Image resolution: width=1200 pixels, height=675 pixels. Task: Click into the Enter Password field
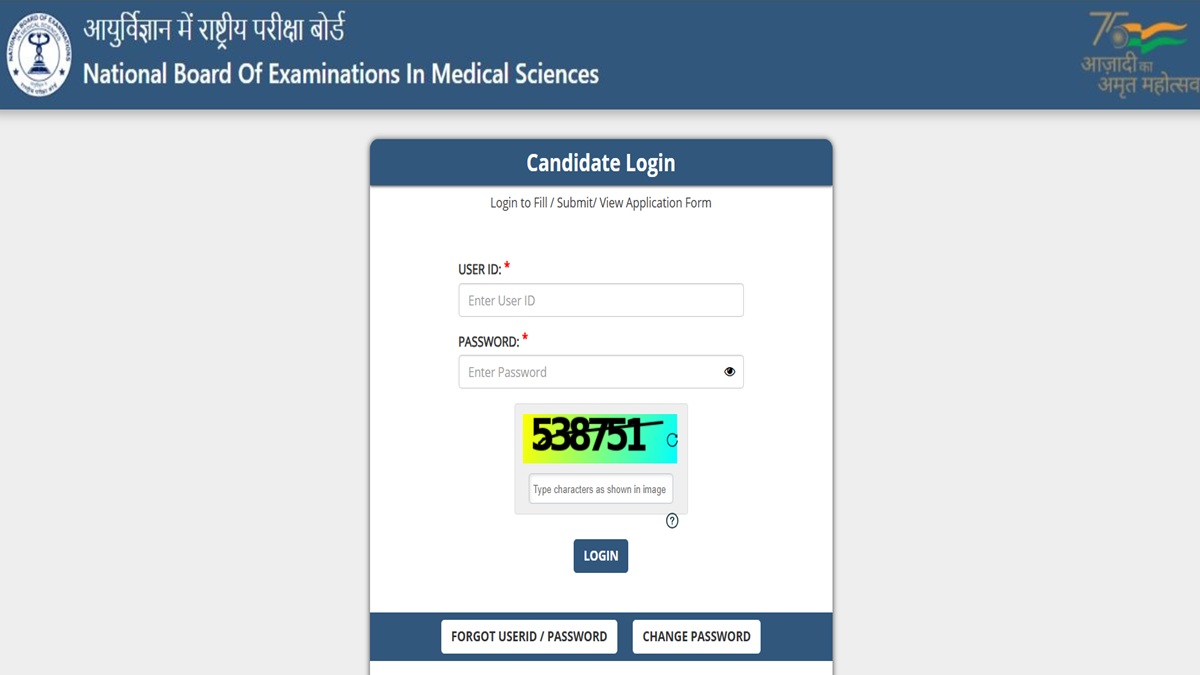pyautogui.click(x=590, y=372)
